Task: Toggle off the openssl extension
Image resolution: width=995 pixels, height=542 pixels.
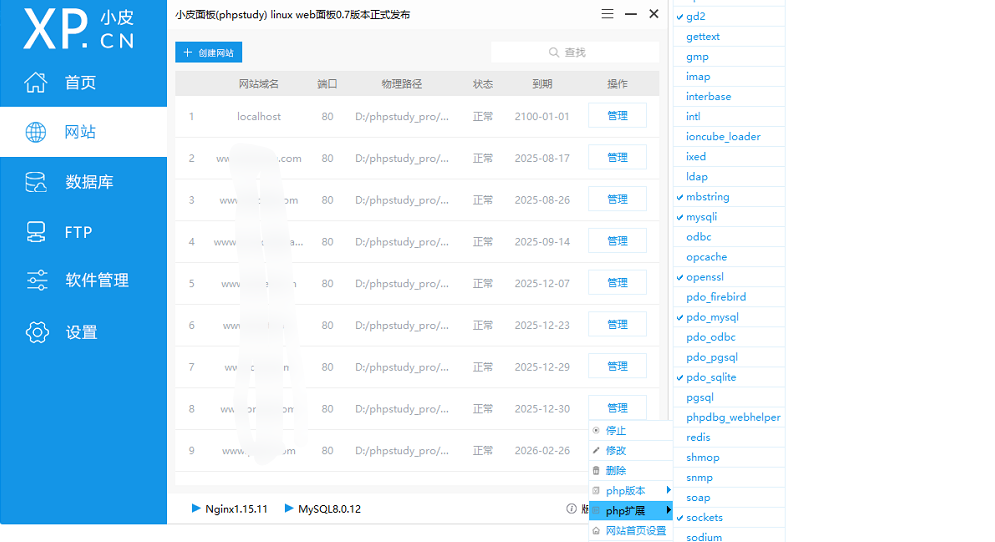Action: click(x=704, y=277)
